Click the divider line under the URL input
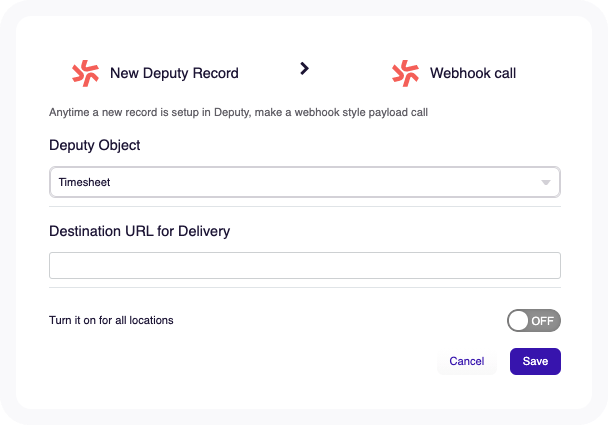 point(305,288)
